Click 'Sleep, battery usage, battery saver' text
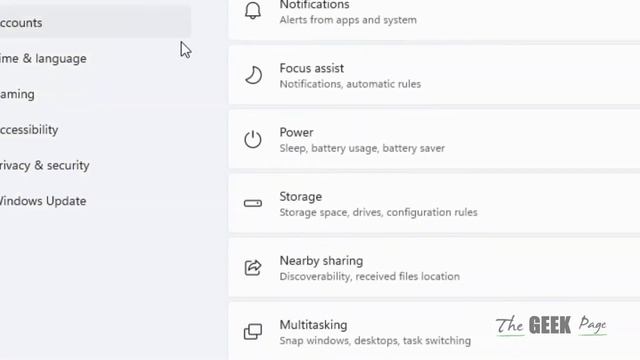This screenshot has height=360, width=640. click(362, 148)
